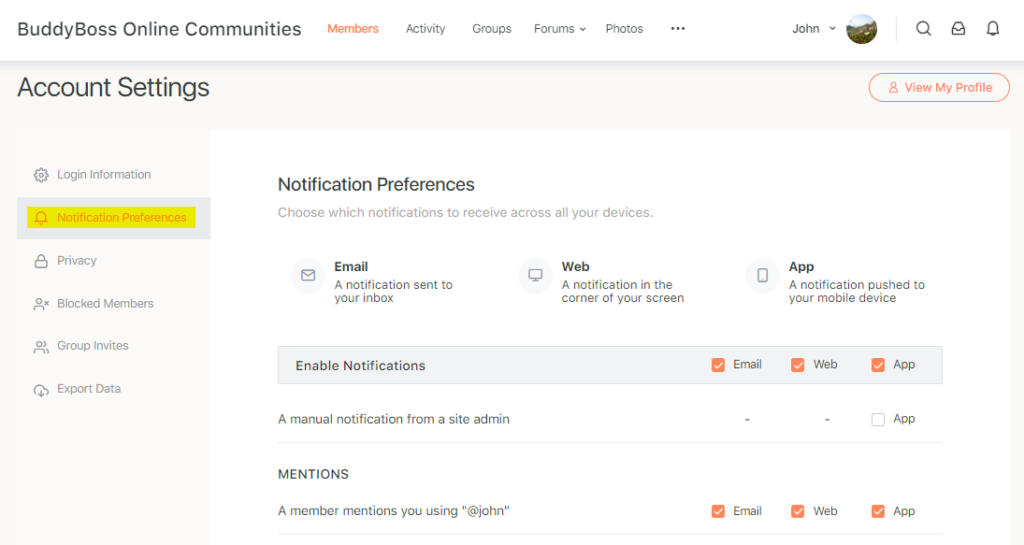Viewport: 1024px width, 545px height.
Task: Open the notifications bell in header
Action: pyautogui.click(x=992, y=29)
